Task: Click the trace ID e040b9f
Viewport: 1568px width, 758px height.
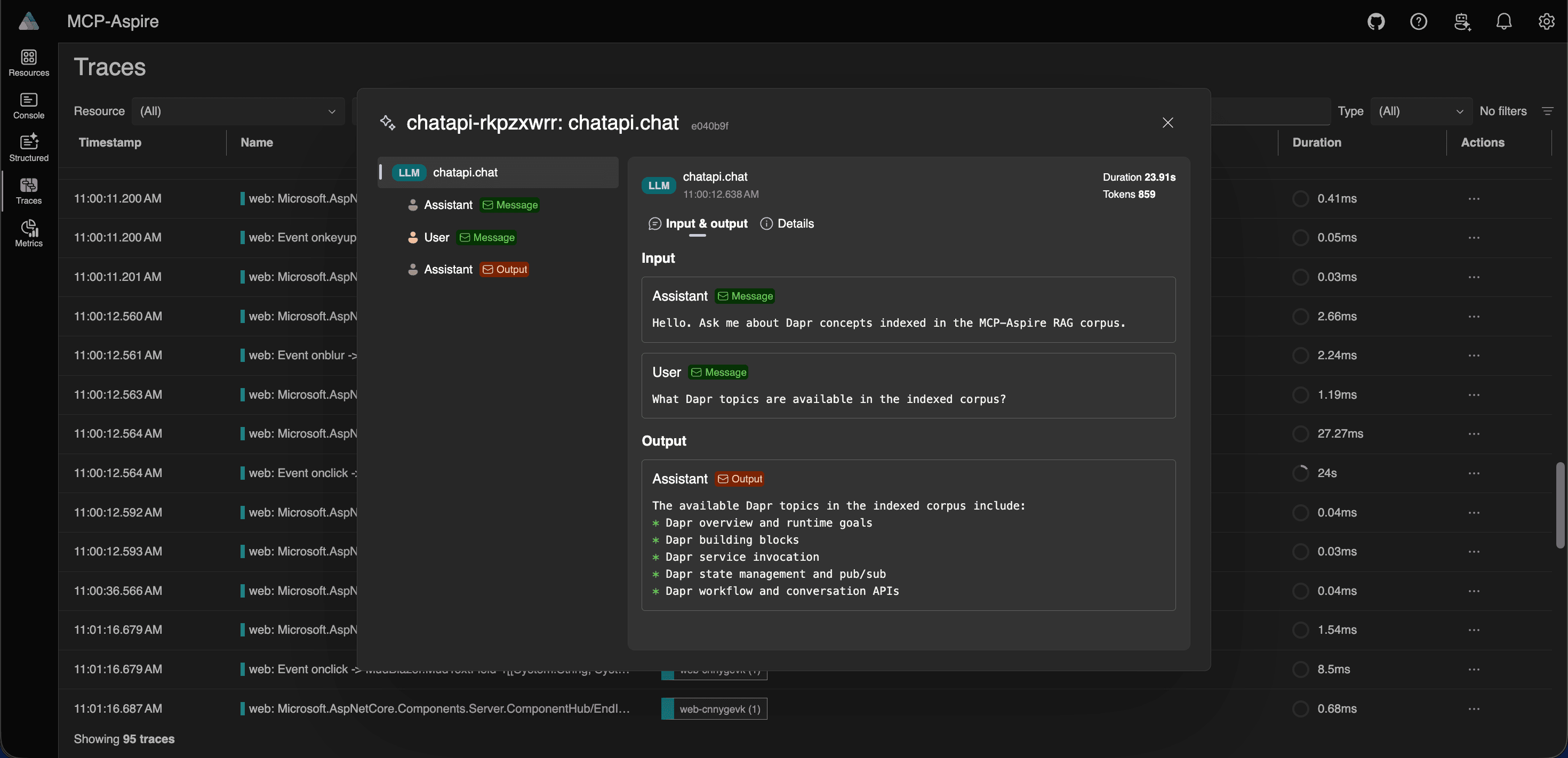Action: (710, 126)
